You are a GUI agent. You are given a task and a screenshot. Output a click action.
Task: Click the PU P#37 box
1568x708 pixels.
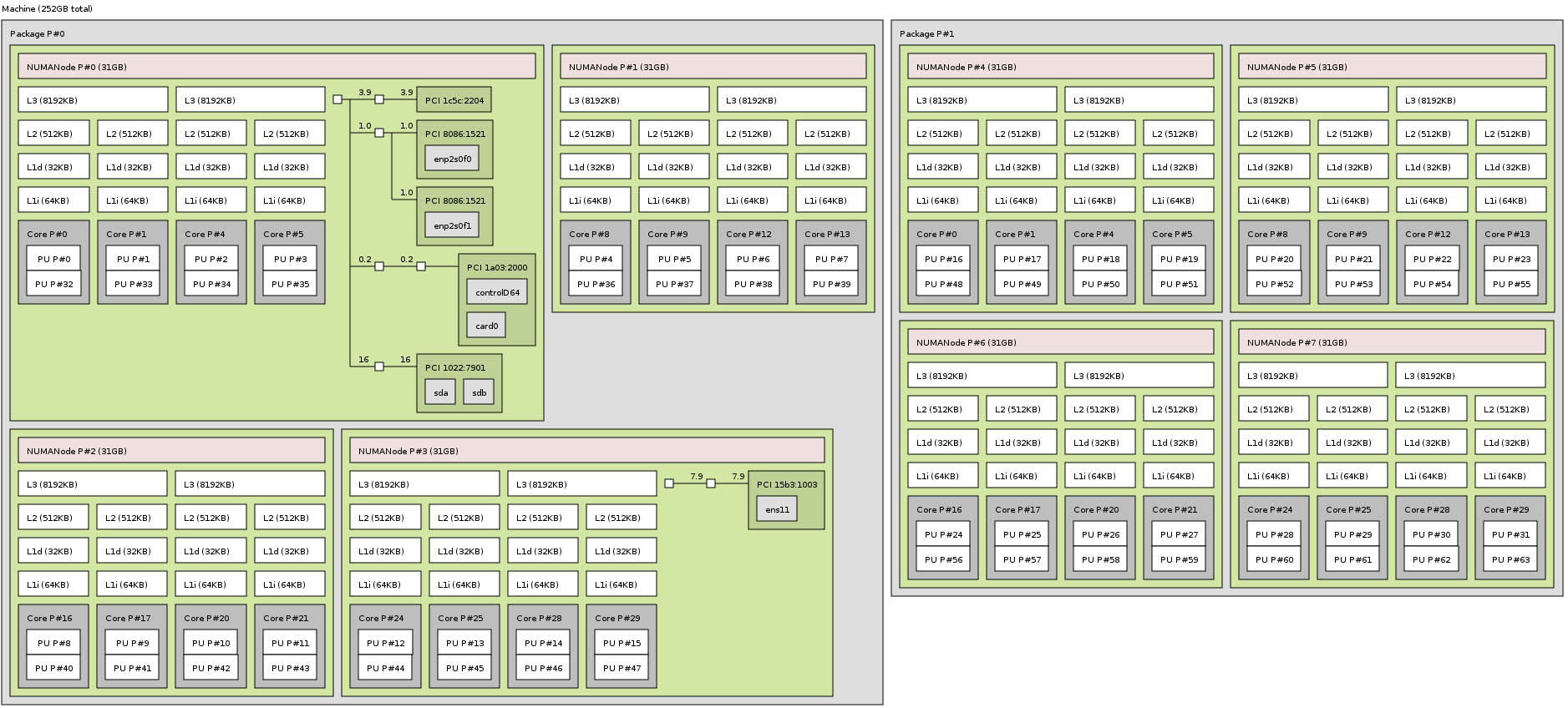pyautogui.click(x=674, y=284)
